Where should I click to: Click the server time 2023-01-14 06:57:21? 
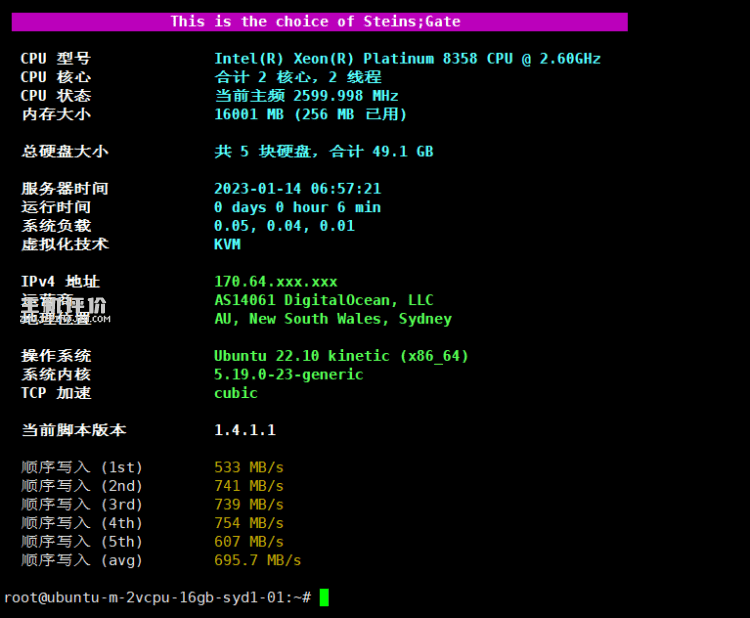[x=297, y=189]
